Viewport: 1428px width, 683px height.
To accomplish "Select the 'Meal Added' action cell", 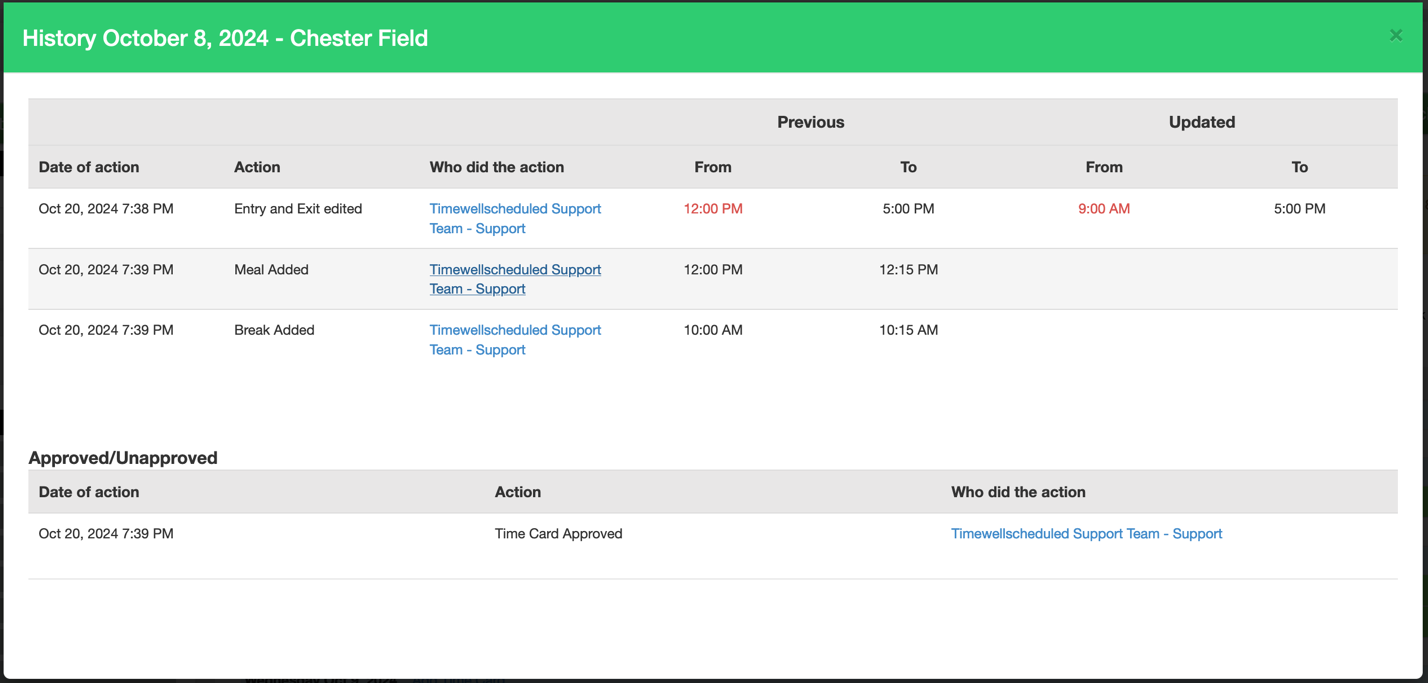I will click(270, 270).
